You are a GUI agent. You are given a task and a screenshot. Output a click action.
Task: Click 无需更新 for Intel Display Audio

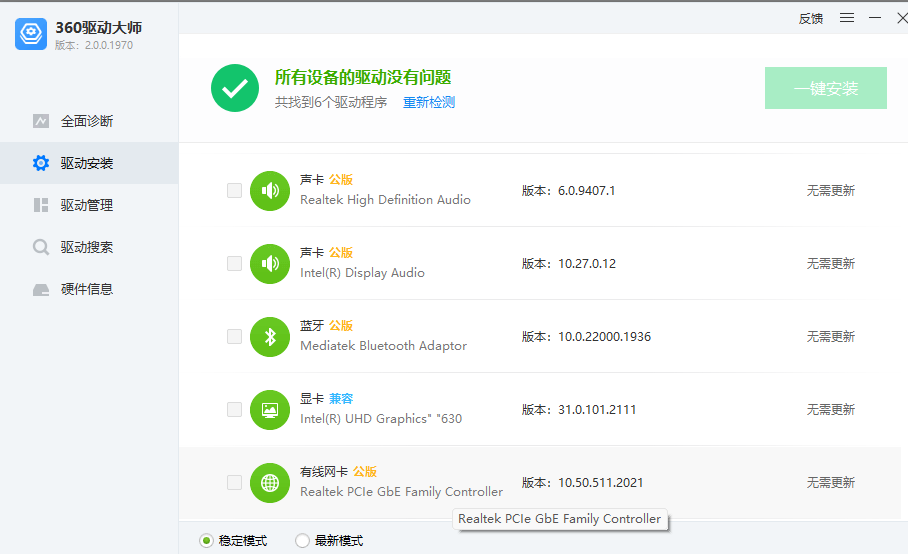coord(830,263)
